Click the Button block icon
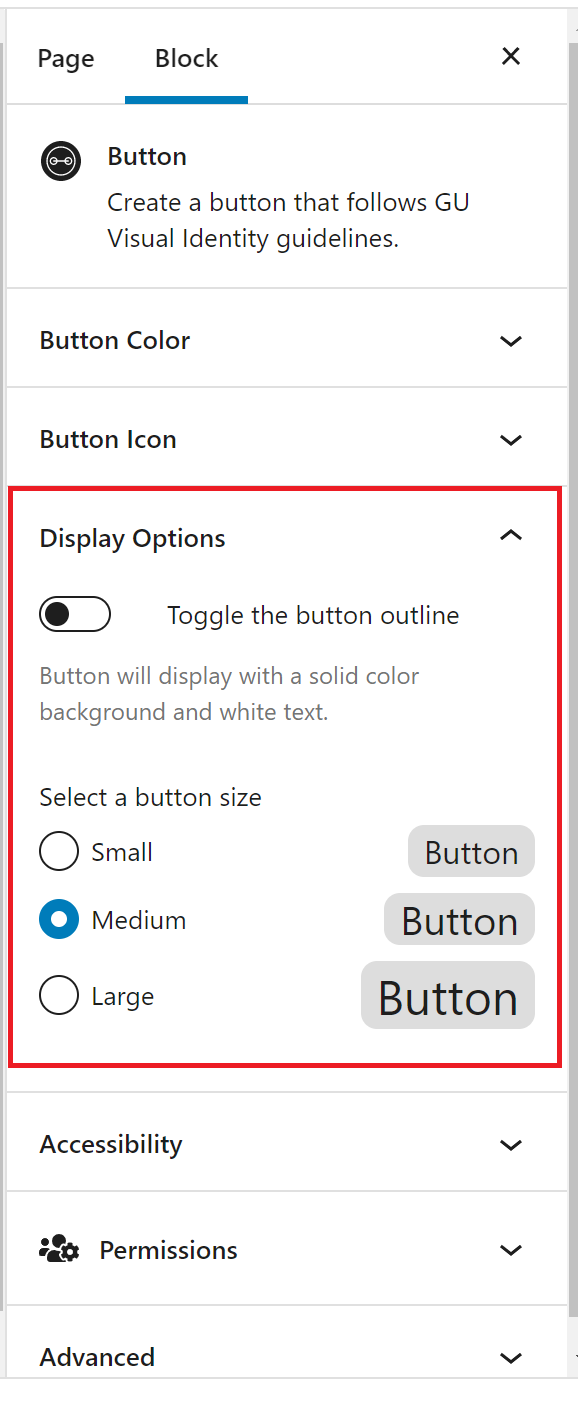578x1417 pixels. pyautogui.click(x=61, y=160)
